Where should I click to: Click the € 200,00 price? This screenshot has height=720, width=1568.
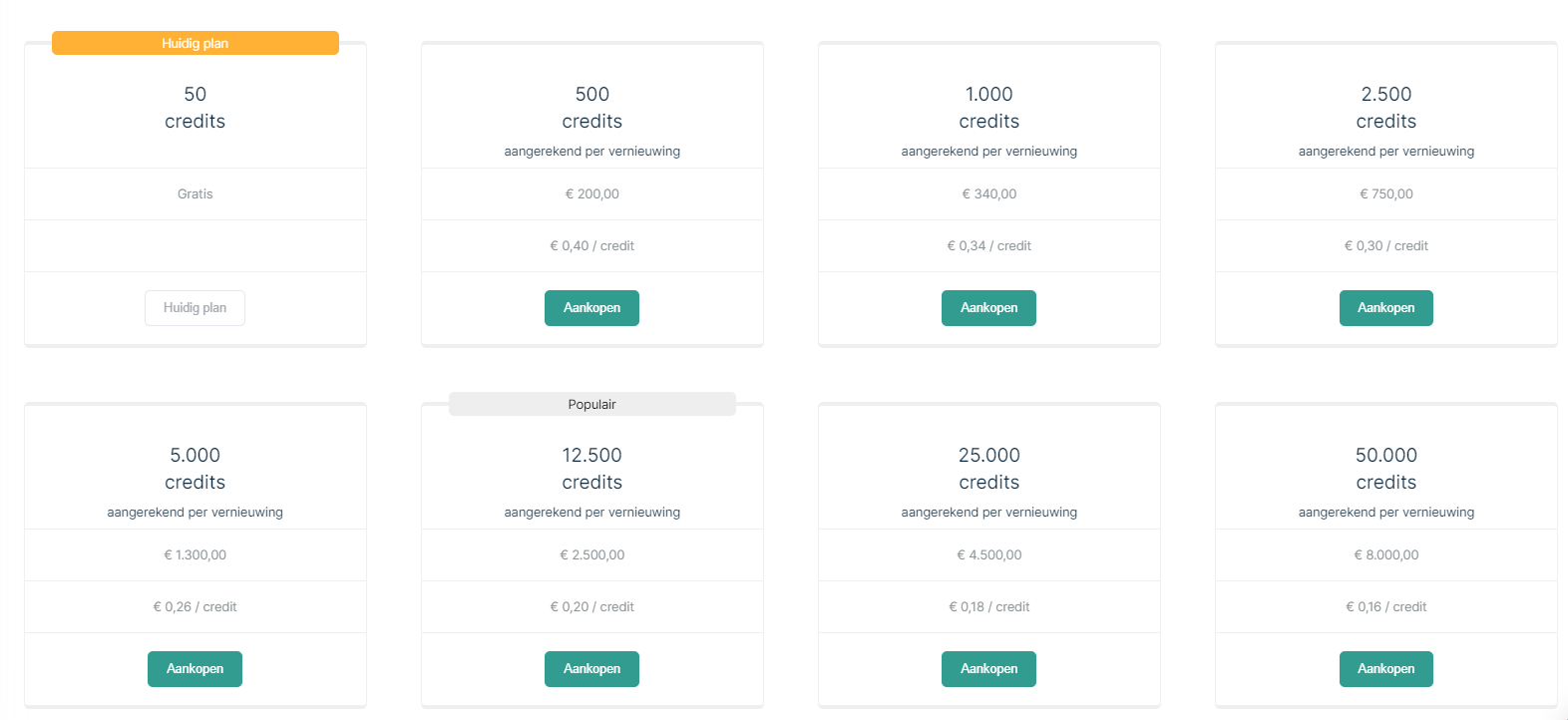pyautogui.click(x=591, y=194)
